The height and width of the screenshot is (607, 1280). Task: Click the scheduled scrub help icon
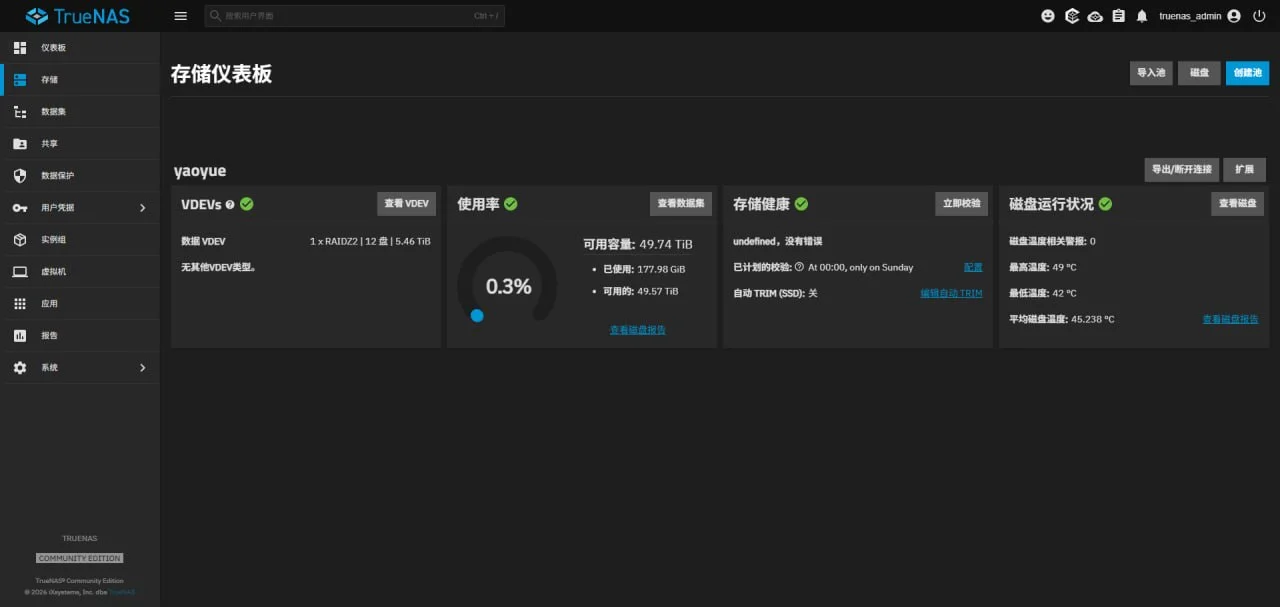pyautogui.click(x=799, y=267)
